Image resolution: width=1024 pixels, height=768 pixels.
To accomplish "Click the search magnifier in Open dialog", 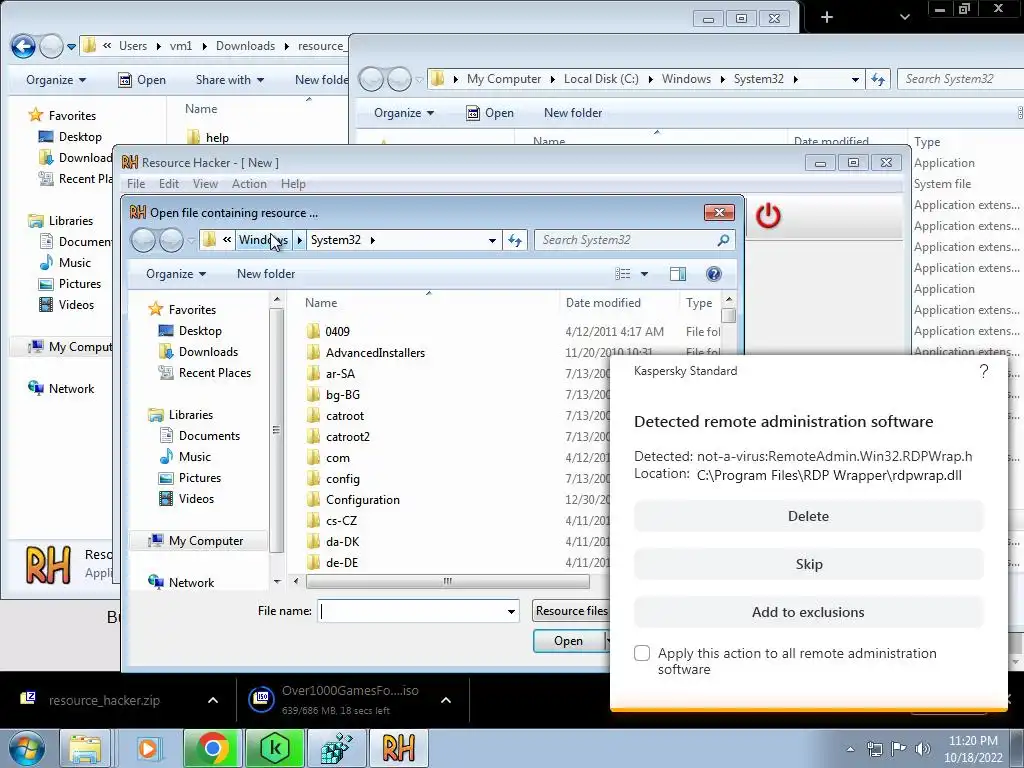I will [x=723, y=240].
